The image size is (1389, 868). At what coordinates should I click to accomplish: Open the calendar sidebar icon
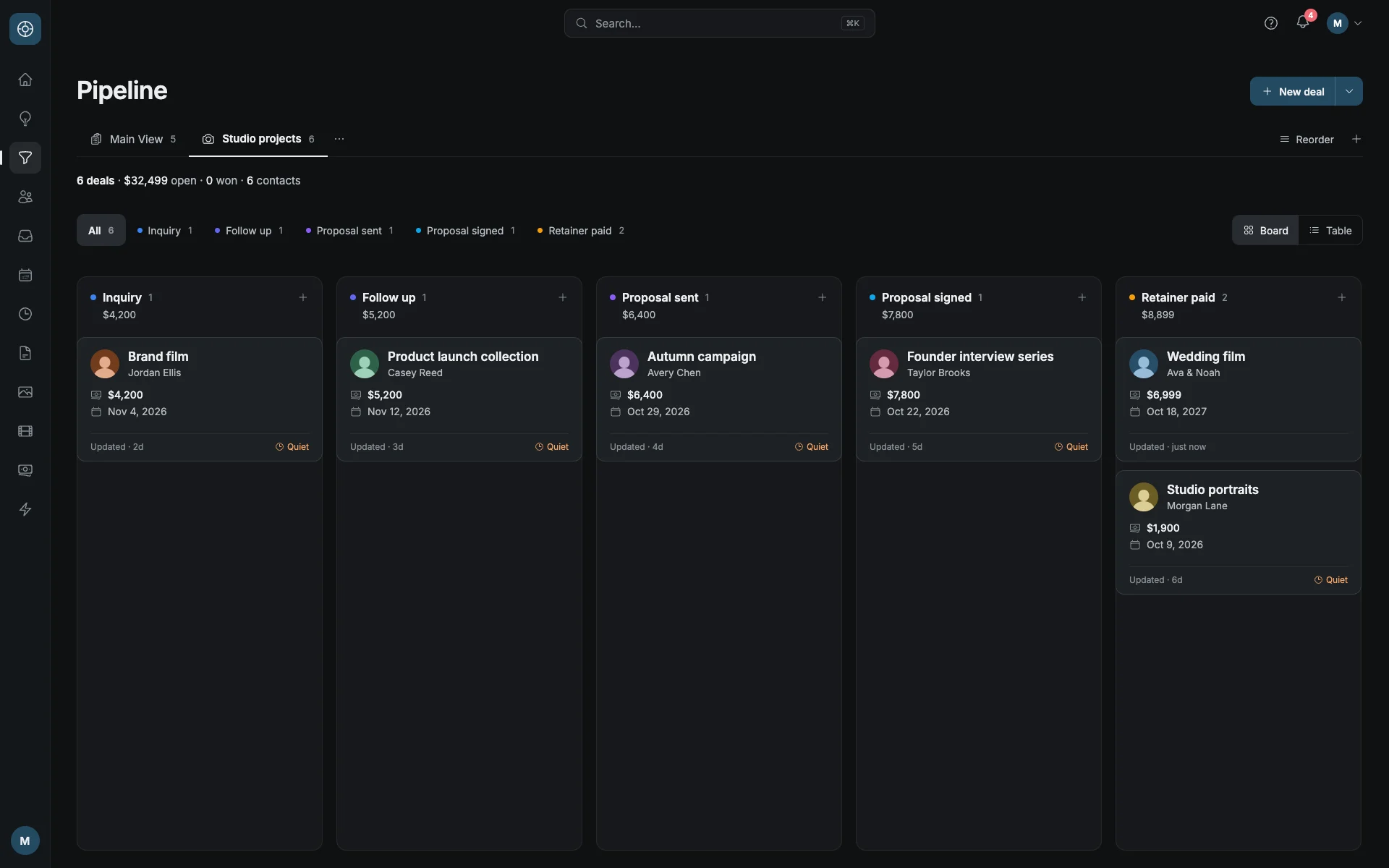point(25,275)
